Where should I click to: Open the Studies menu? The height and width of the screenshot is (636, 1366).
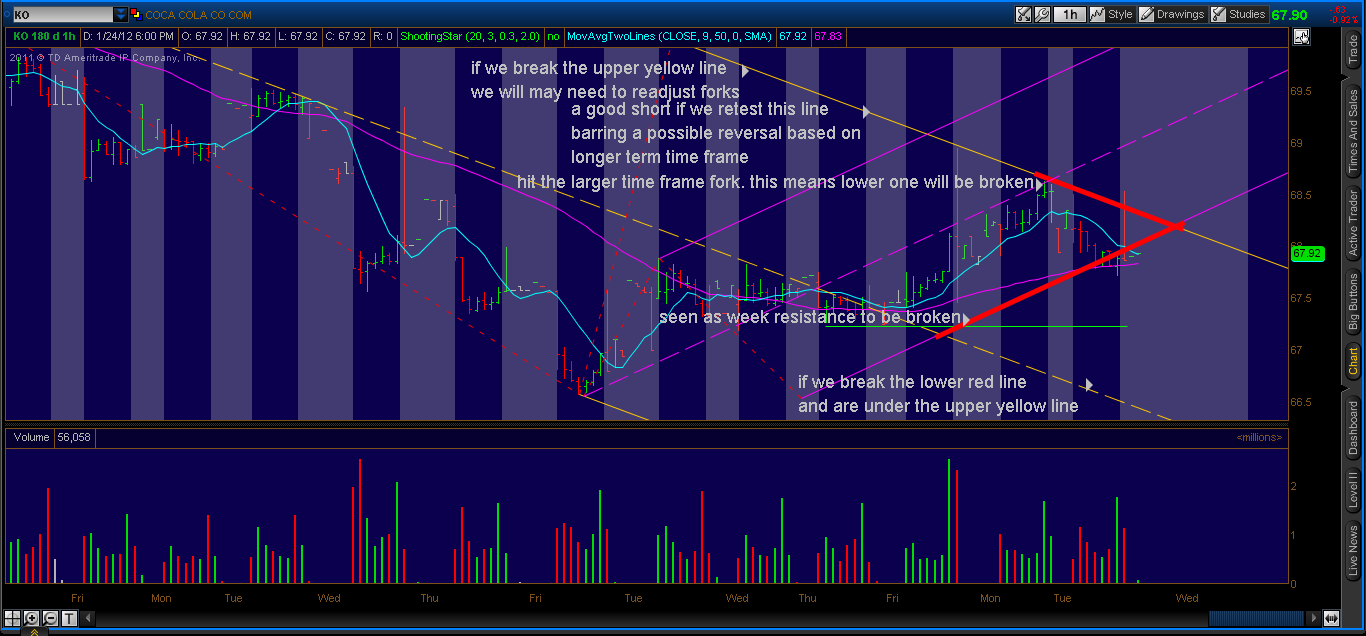(1239, 15)
